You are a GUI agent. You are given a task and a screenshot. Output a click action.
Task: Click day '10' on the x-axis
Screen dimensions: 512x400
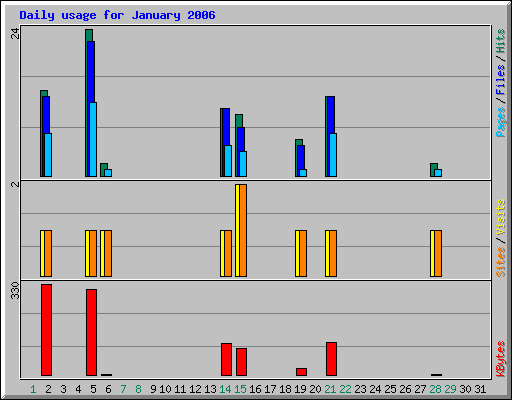point(165,389)
